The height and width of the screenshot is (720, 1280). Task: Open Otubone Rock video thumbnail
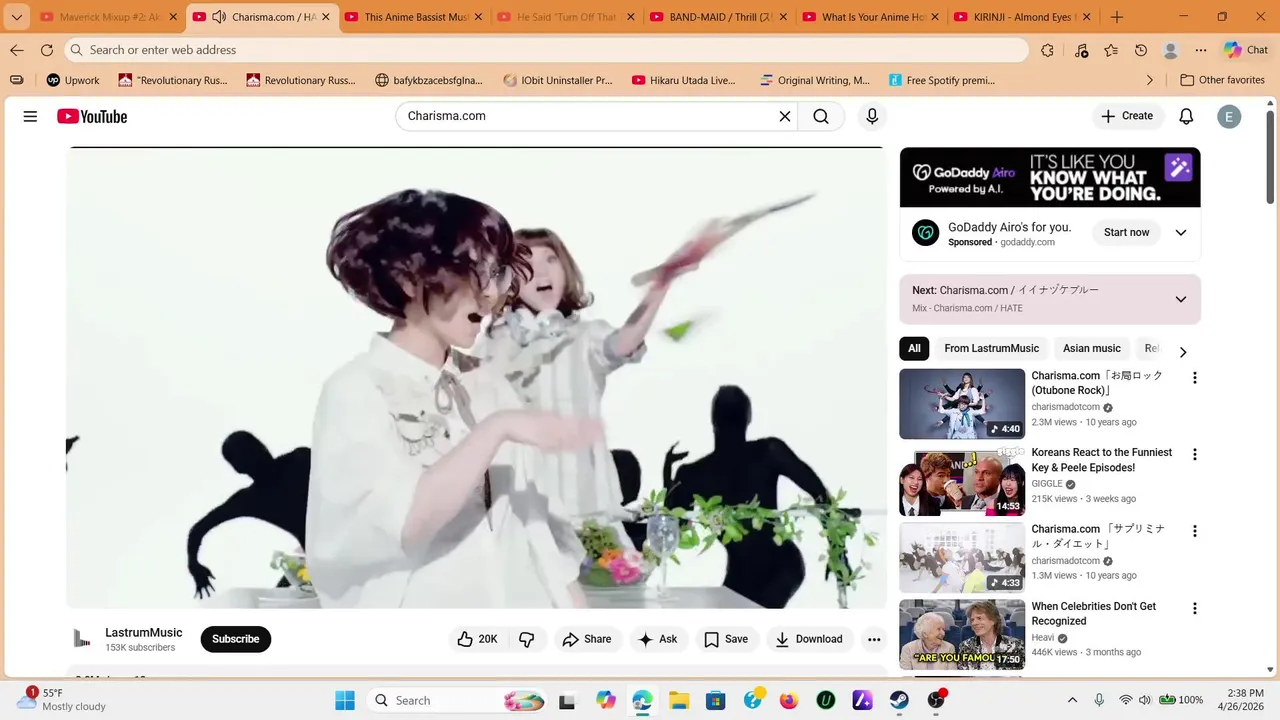[962, 404]
